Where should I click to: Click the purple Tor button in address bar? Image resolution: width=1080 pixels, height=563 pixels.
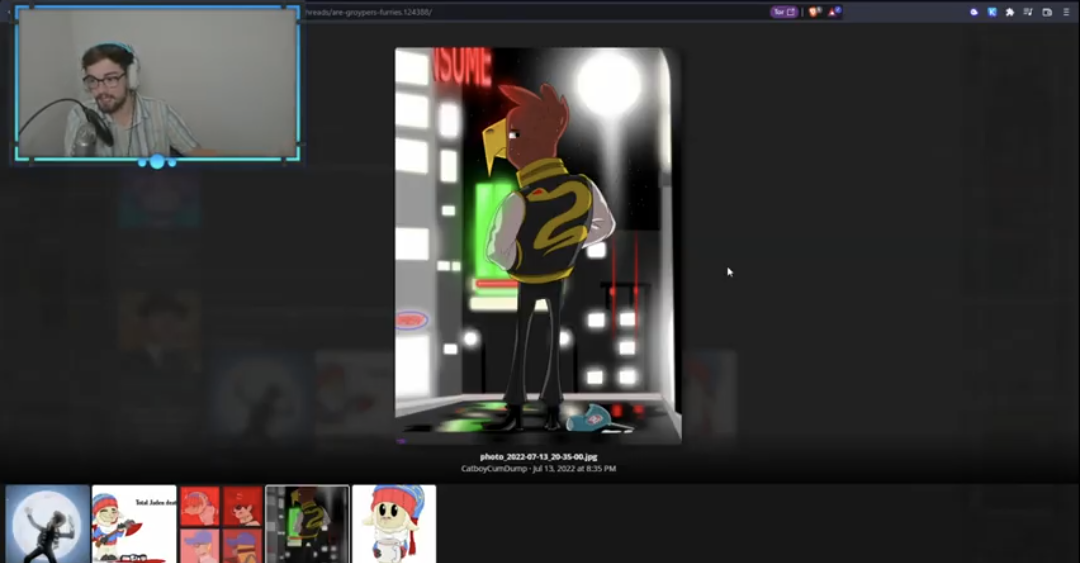coord(784,12)
